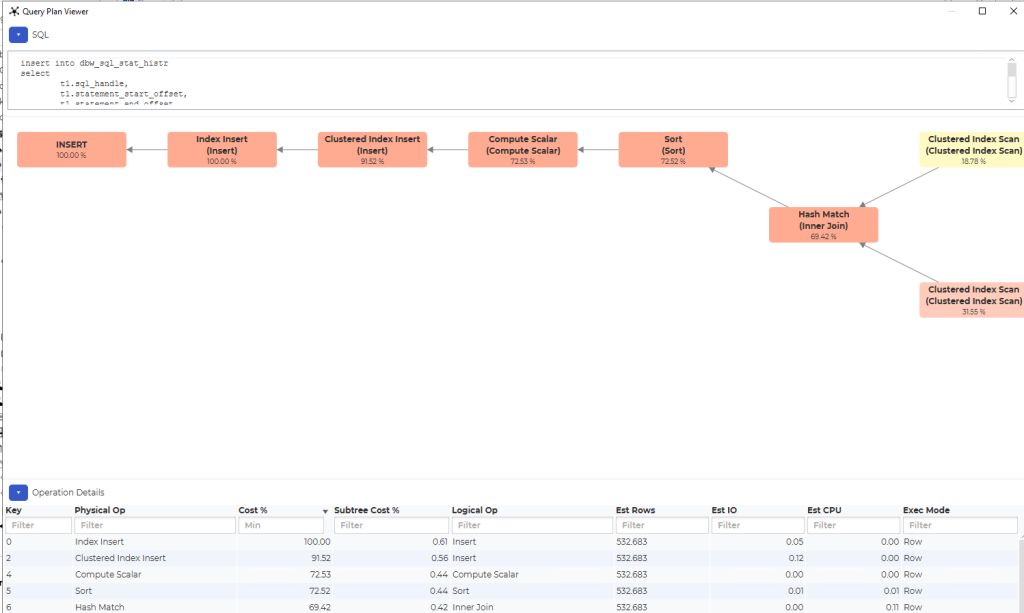Focus the Logical Op filter field
Viewport: 1024px width, 613px height.
[x=532, y=525]
